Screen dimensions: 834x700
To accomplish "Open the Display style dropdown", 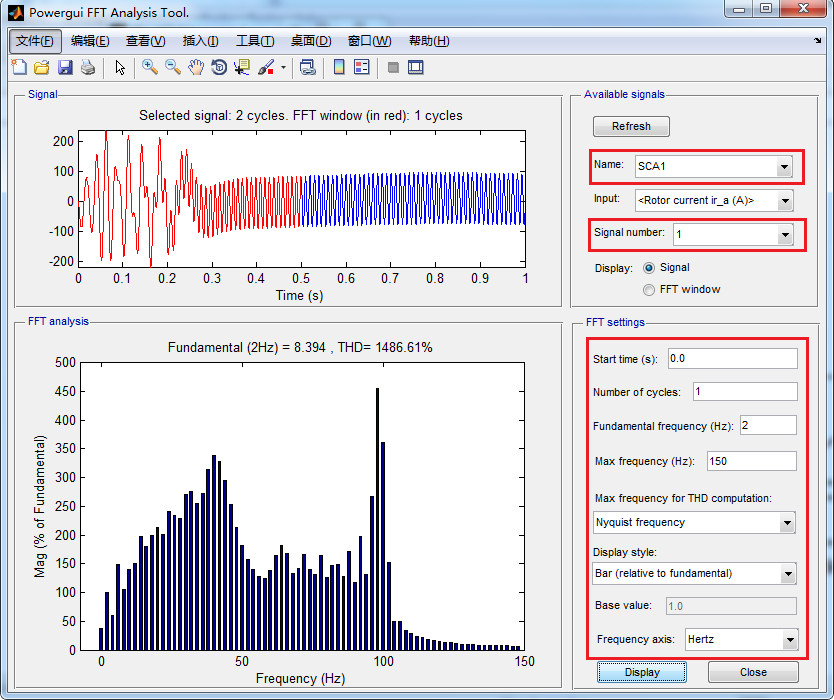I will [x=787, y=574].
